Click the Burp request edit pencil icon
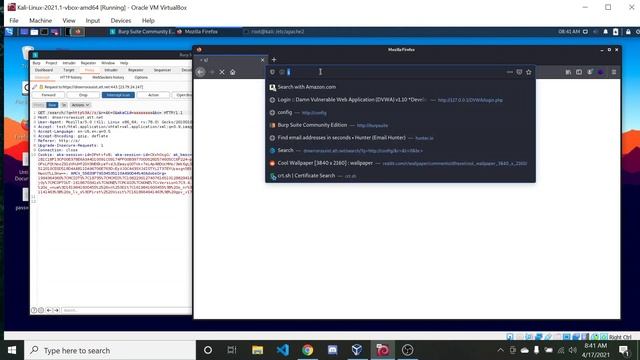This screenshot has width=640, height=360. click(x=35, y=87)
